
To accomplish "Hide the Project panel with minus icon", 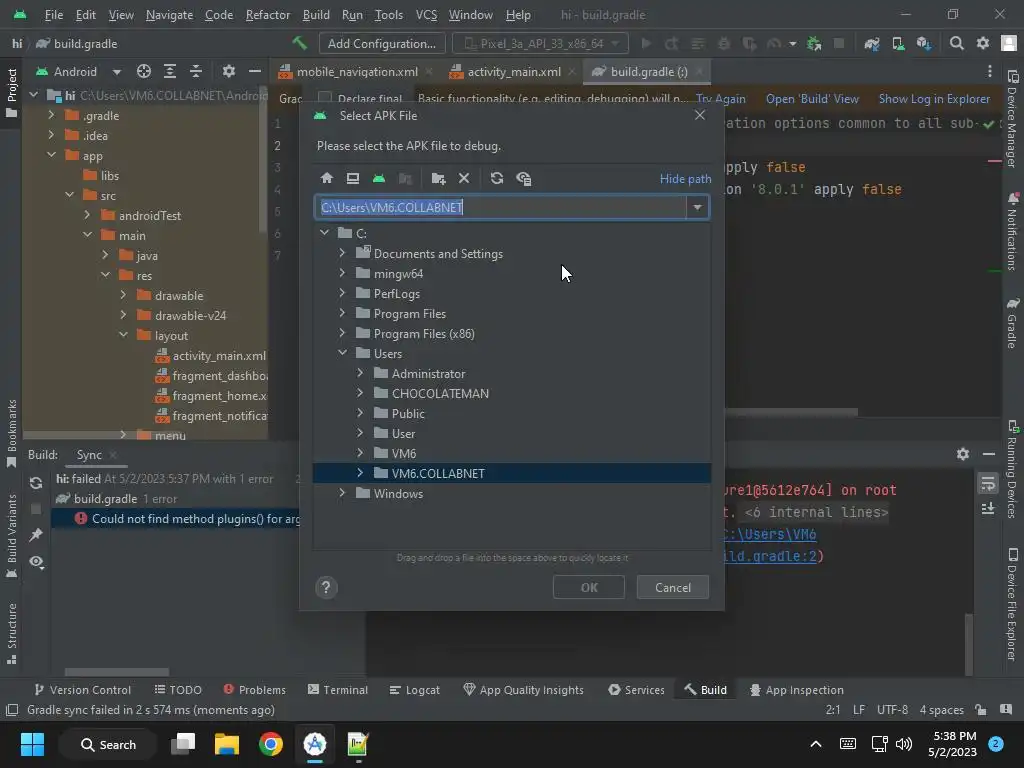I will (255, 71).
